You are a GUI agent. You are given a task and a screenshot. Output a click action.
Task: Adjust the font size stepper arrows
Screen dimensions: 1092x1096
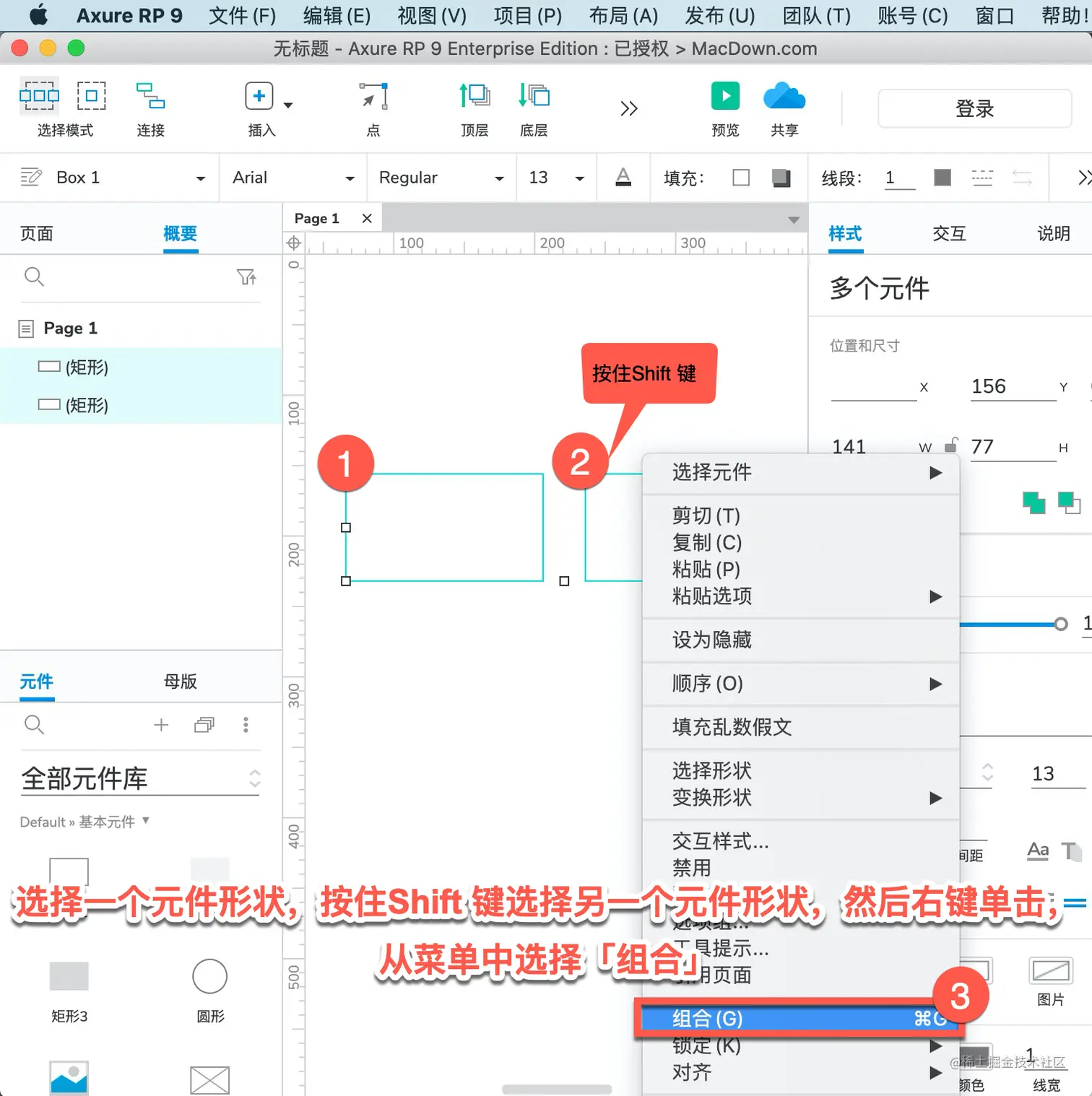(x=987, y=773)
